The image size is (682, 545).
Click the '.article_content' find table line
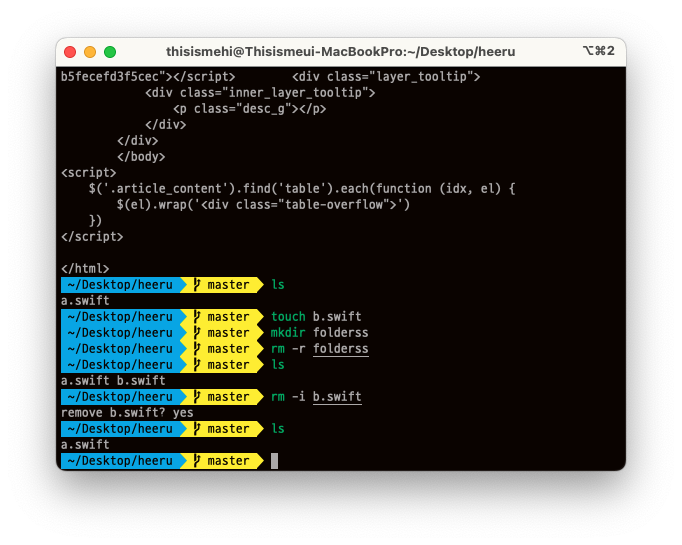(302, 189)
